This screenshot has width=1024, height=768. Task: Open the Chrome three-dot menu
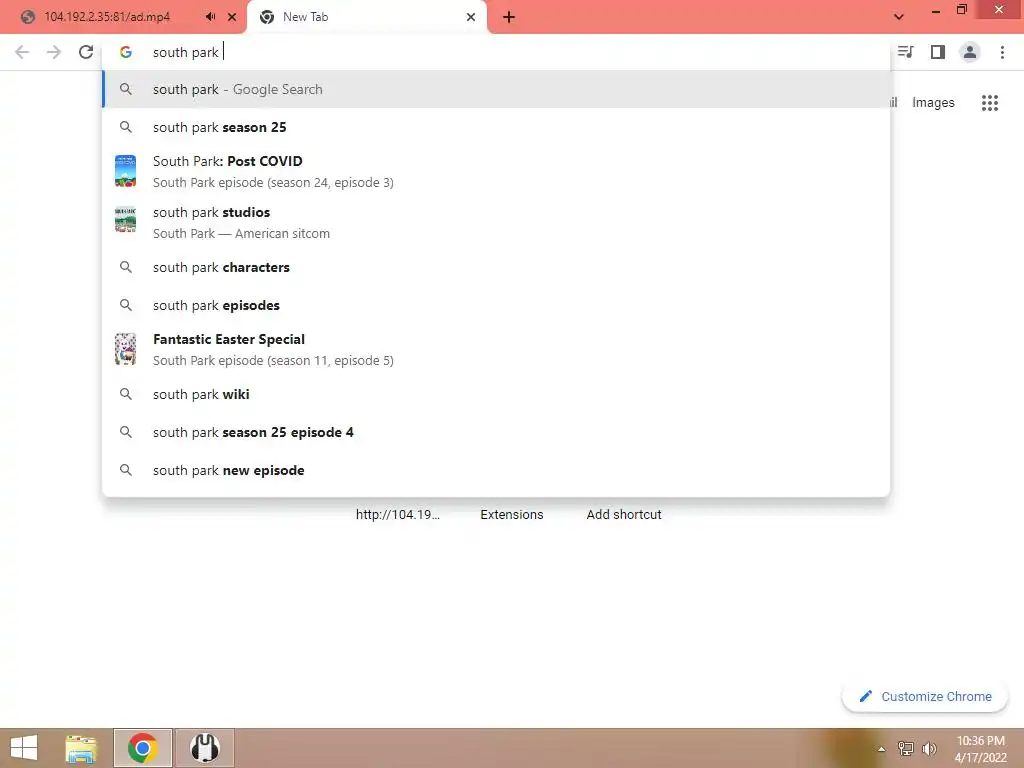(1002, 52)
